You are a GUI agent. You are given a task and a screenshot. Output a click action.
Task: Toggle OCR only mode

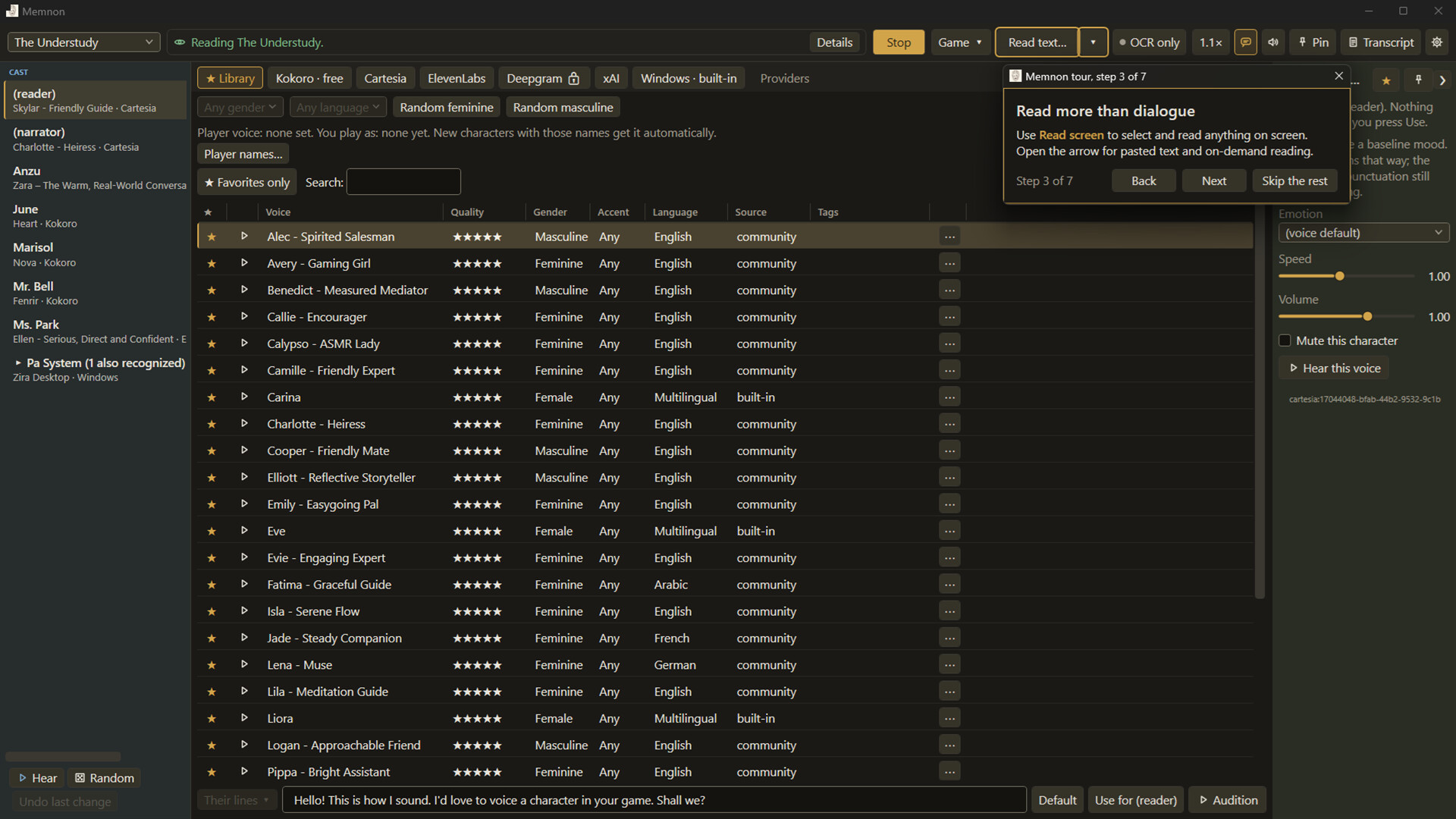1149,42
